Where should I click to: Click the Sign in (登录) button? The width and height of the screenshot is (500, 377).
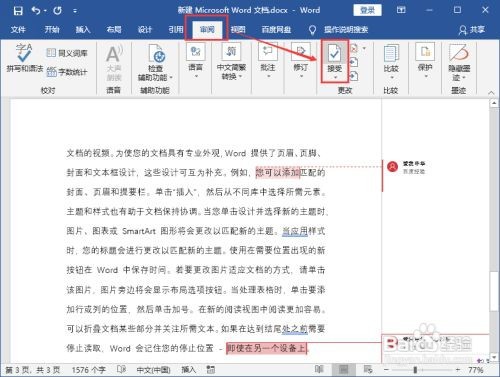point(367,10)
